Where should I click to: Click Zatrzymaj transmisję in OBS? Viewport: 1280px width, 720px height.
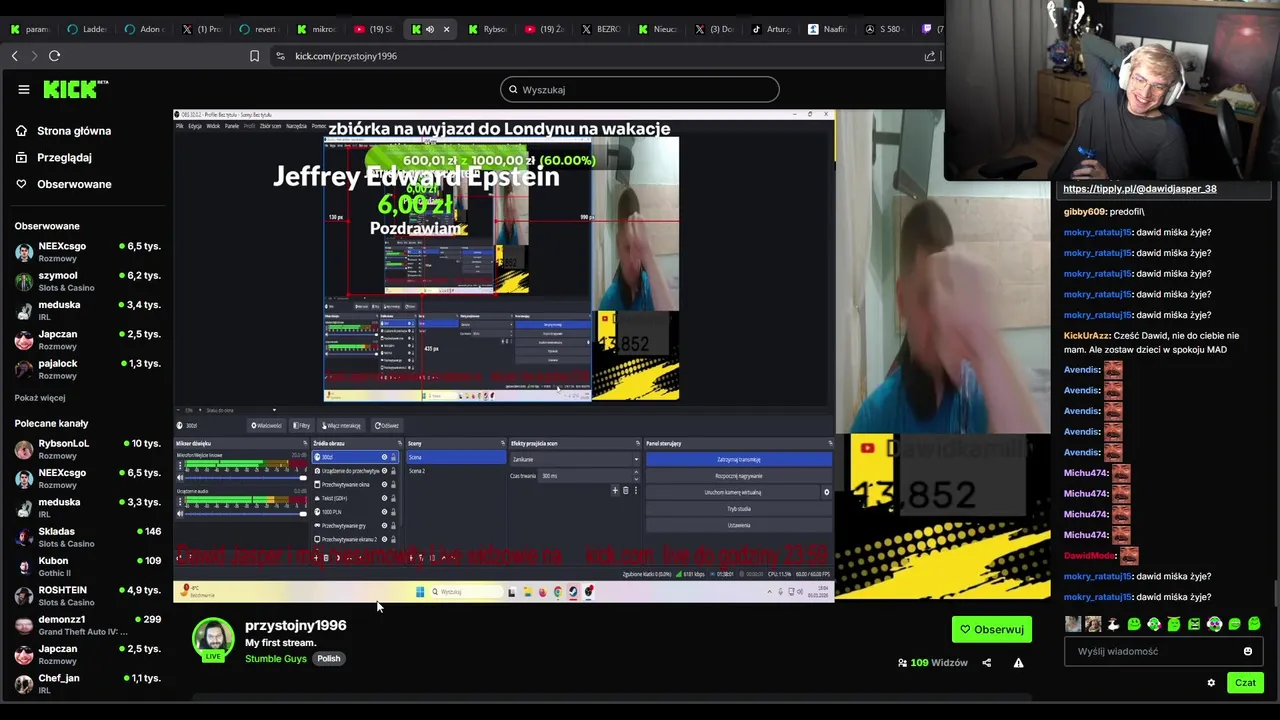click(738, 460)
